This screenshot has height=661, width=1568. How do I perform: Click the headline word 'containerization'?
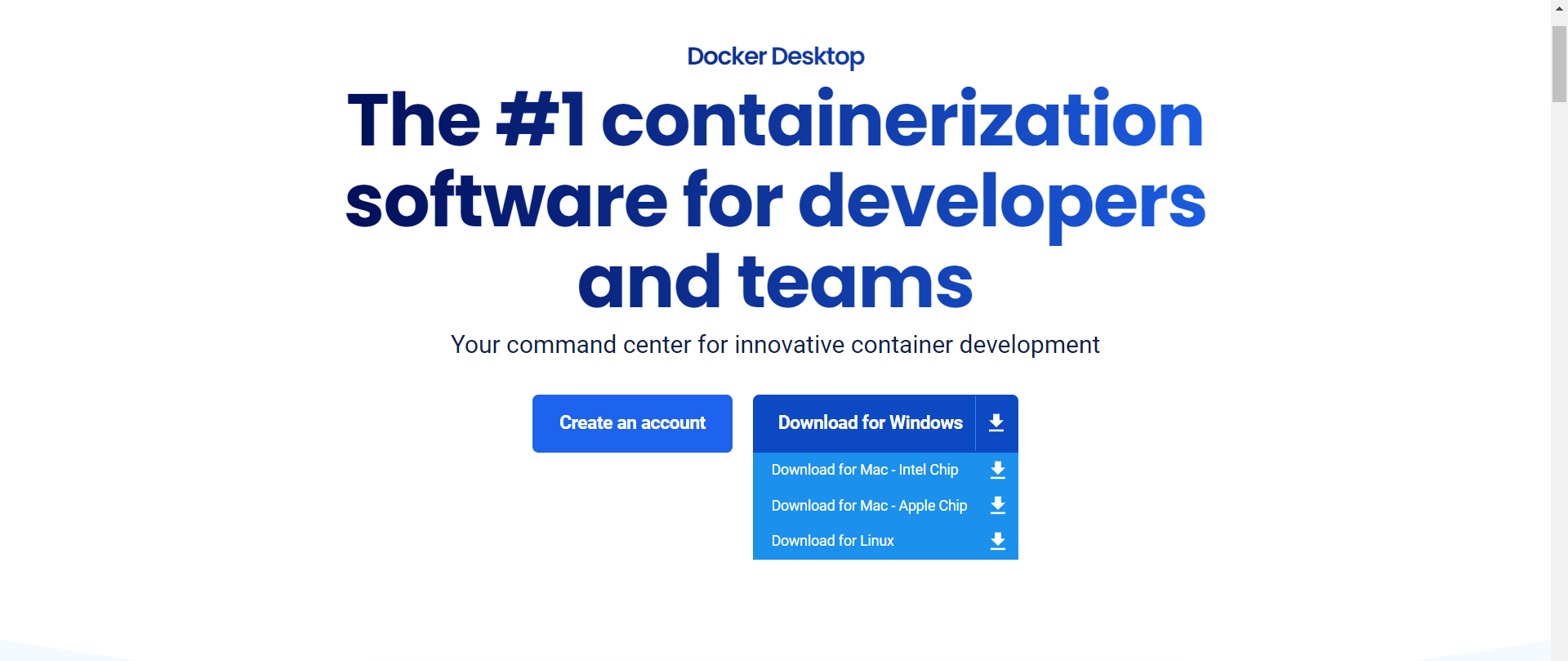tap(902, 119)
